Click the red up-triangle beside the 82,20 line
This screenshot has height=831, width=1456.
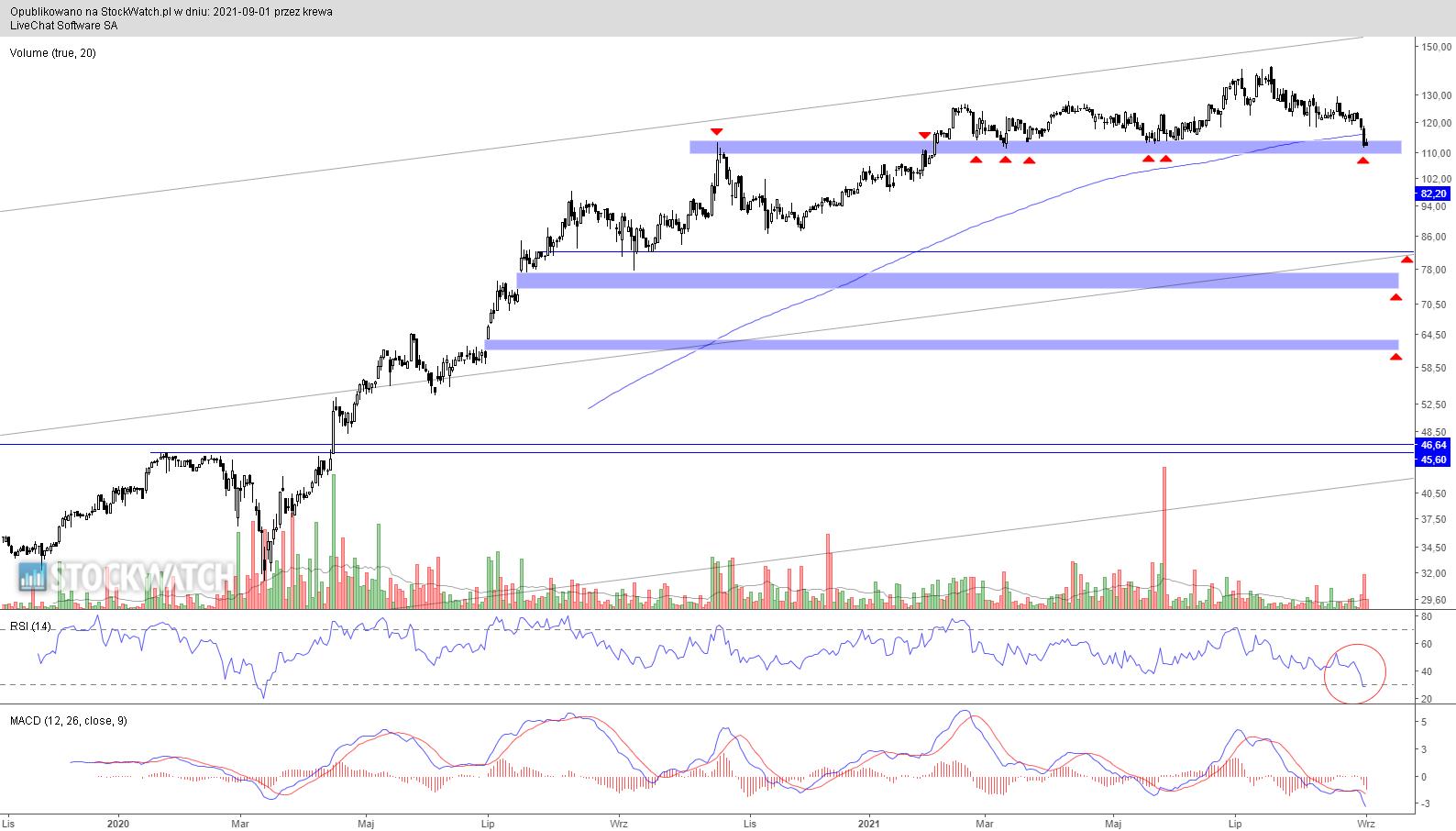[1406, 260]
